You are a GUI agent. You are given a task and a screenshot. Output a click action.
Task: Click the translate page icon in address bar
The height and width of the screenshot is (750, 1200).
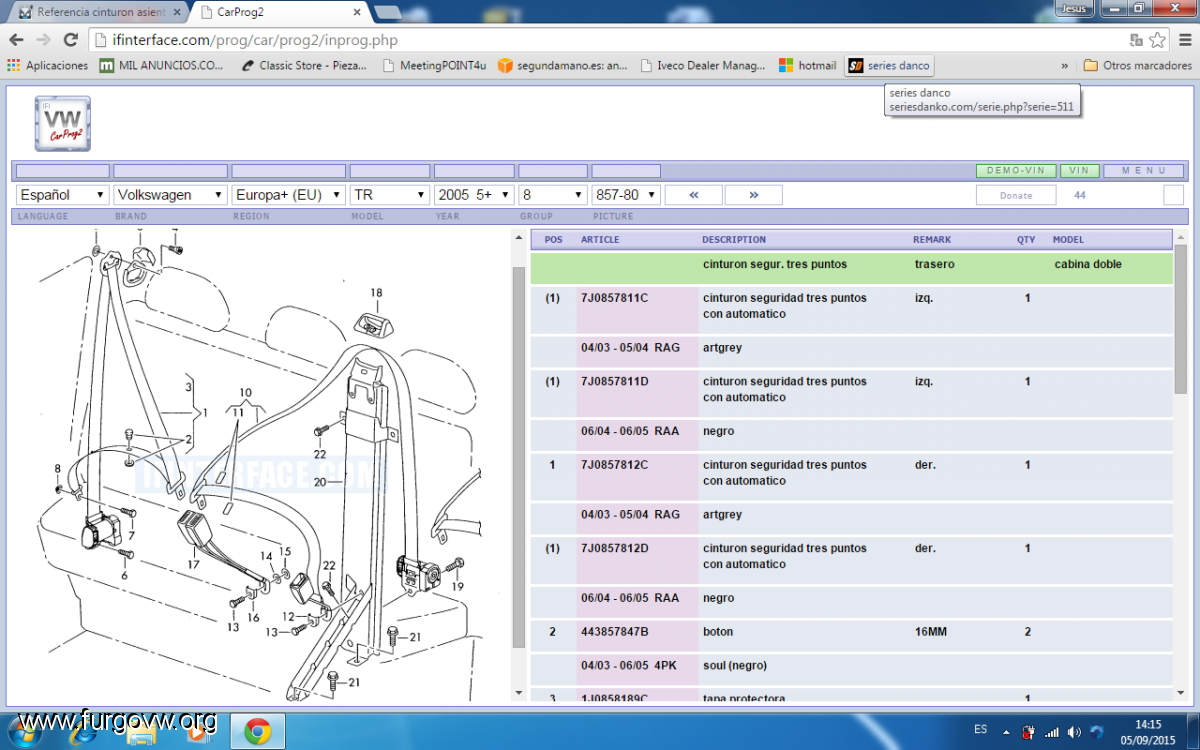point(1136,40)
